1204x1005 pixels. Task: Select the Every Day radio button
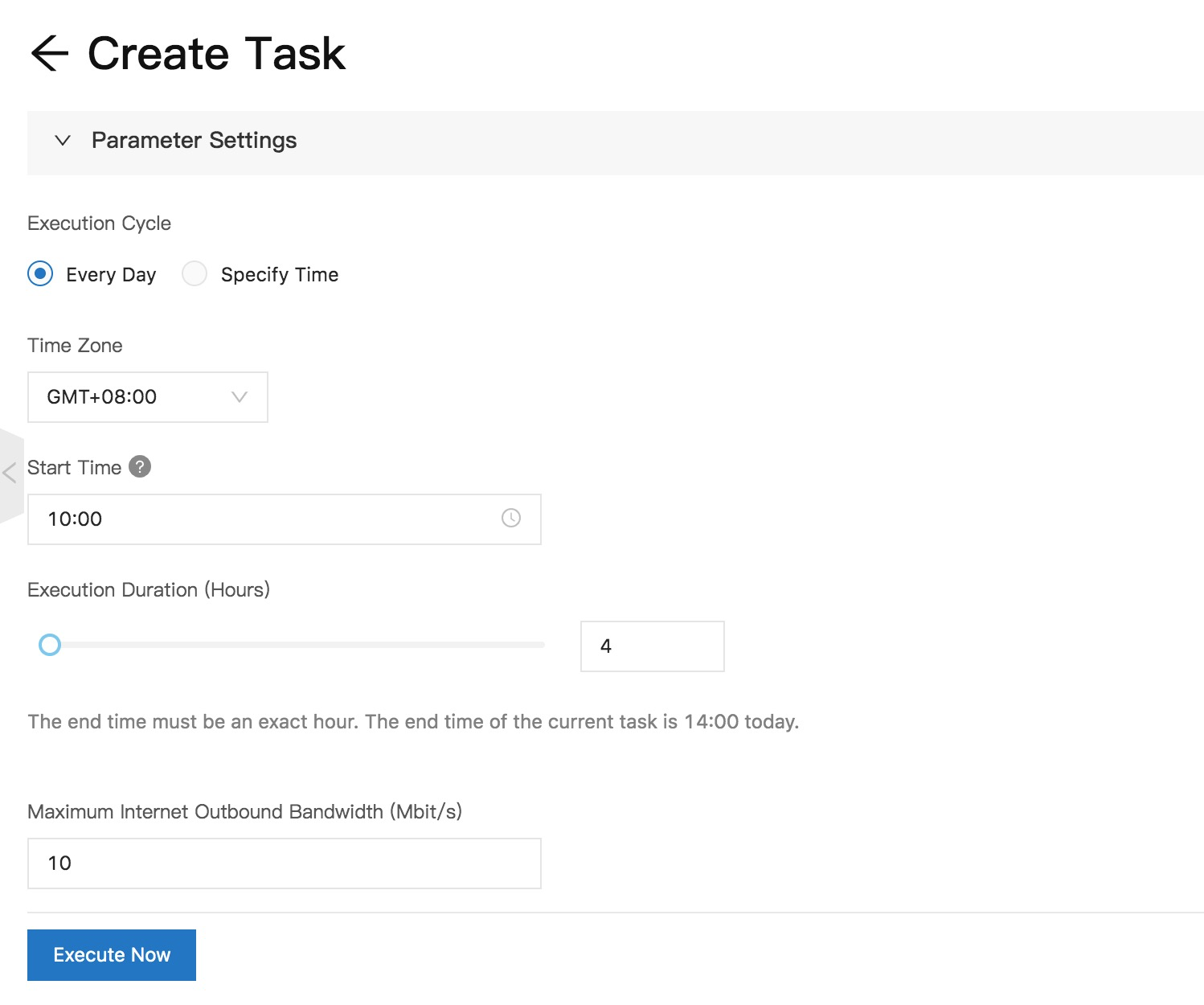pyautogui.click(x=40, y=274)
